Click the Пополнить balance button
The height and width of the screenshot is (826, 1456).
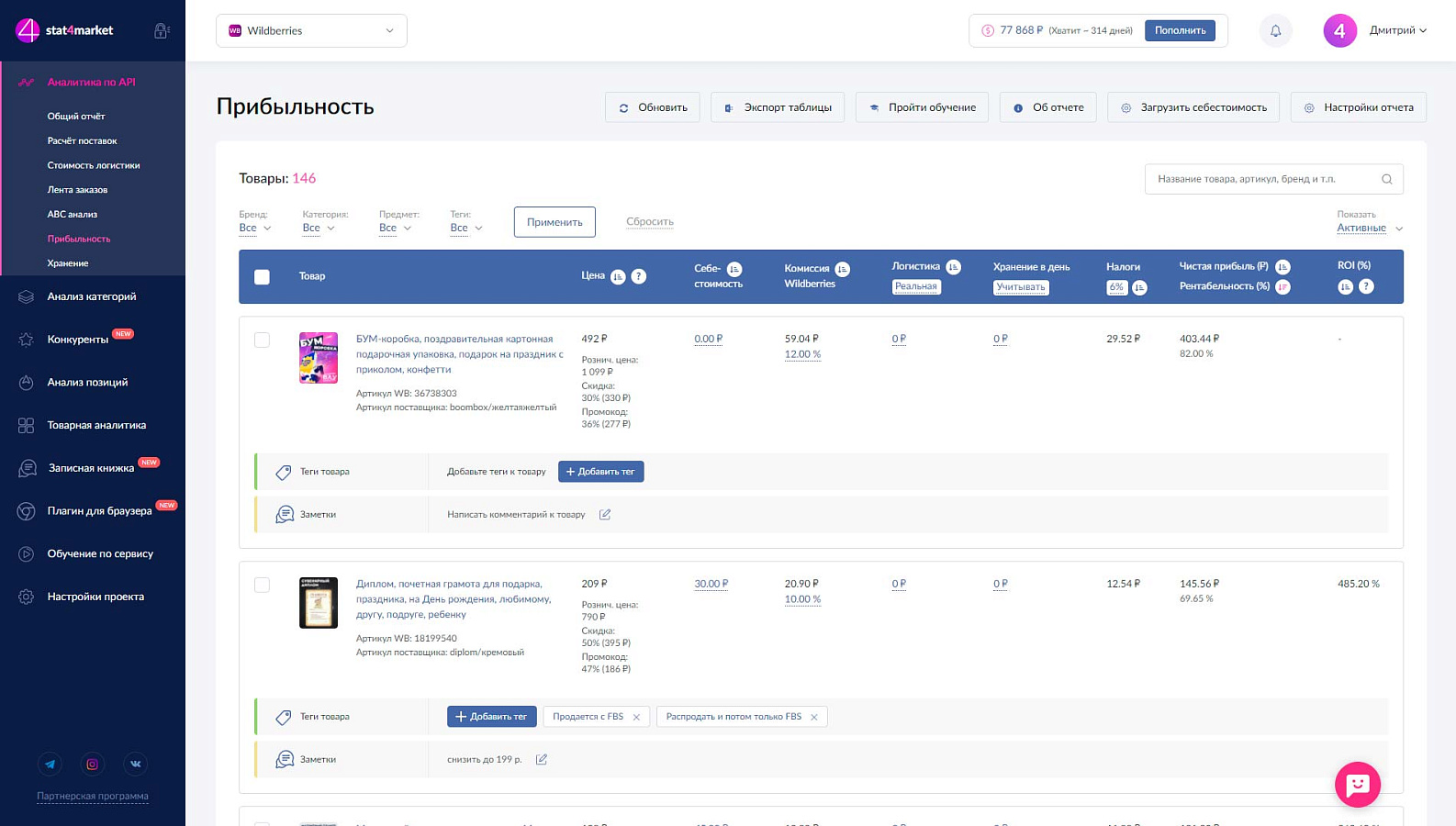coord(1180,30)
